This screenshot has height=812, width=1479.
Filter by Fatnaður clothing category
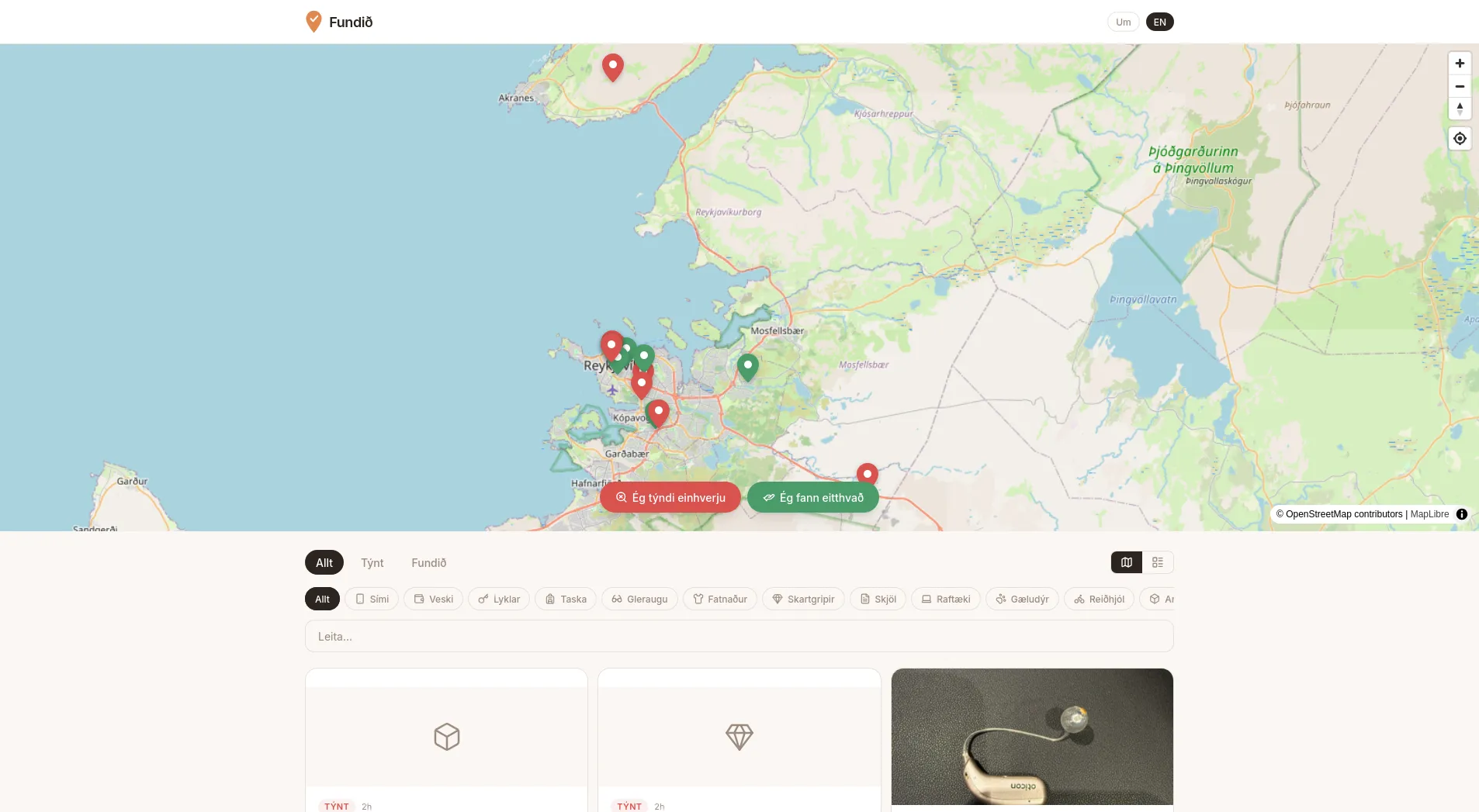click(720, 599)
